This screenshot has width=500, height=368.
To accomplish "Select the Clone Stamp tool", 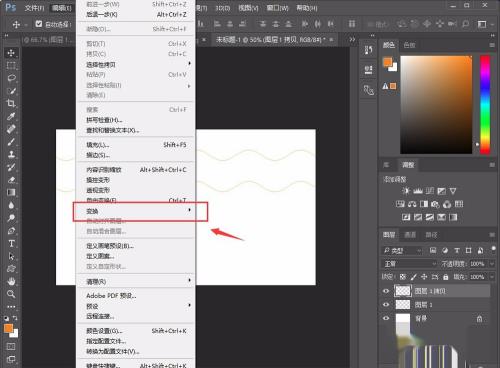I will (x=11, y=154).
